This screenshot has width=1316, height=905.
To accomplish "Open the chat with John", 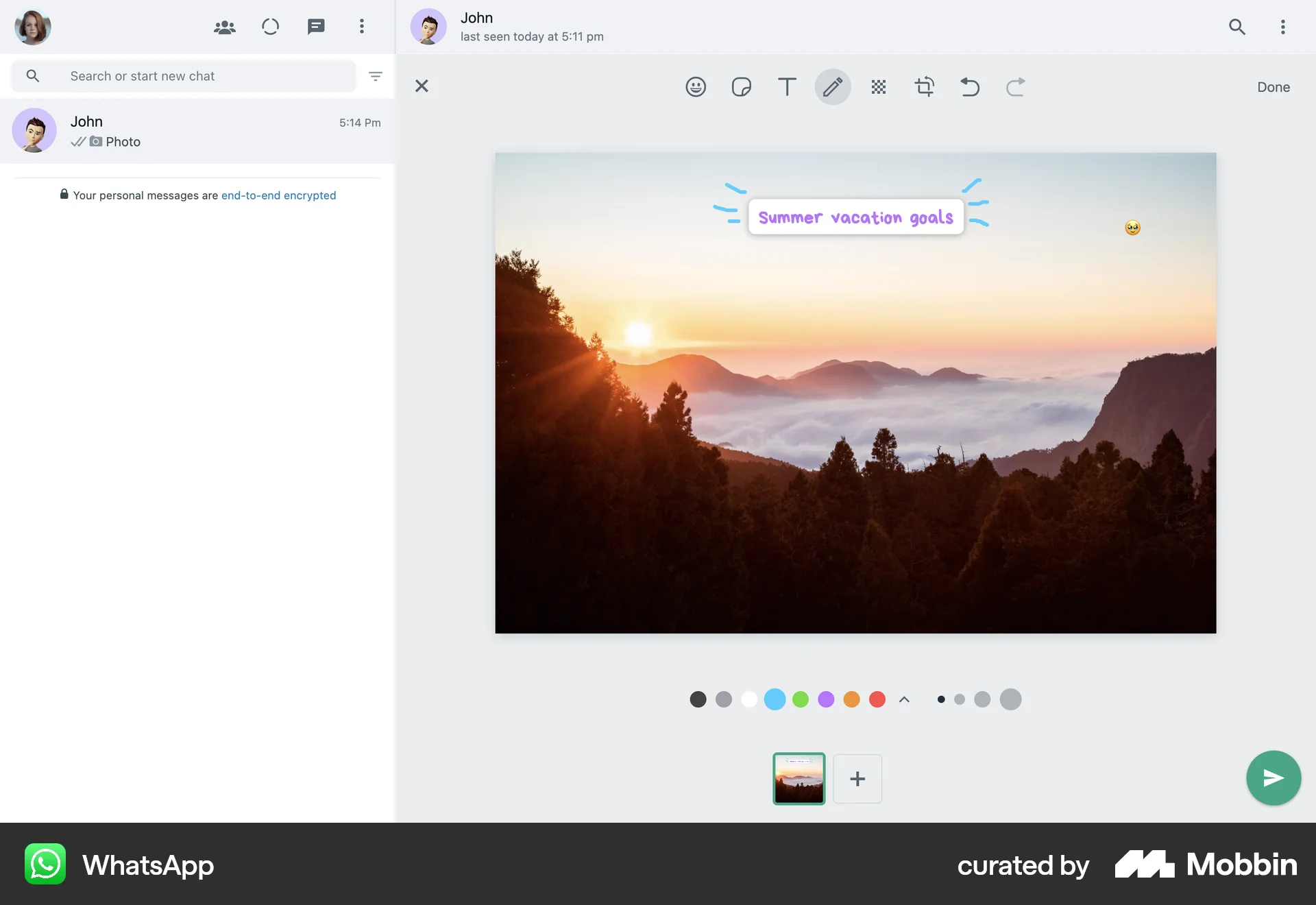I will (197, 131).
